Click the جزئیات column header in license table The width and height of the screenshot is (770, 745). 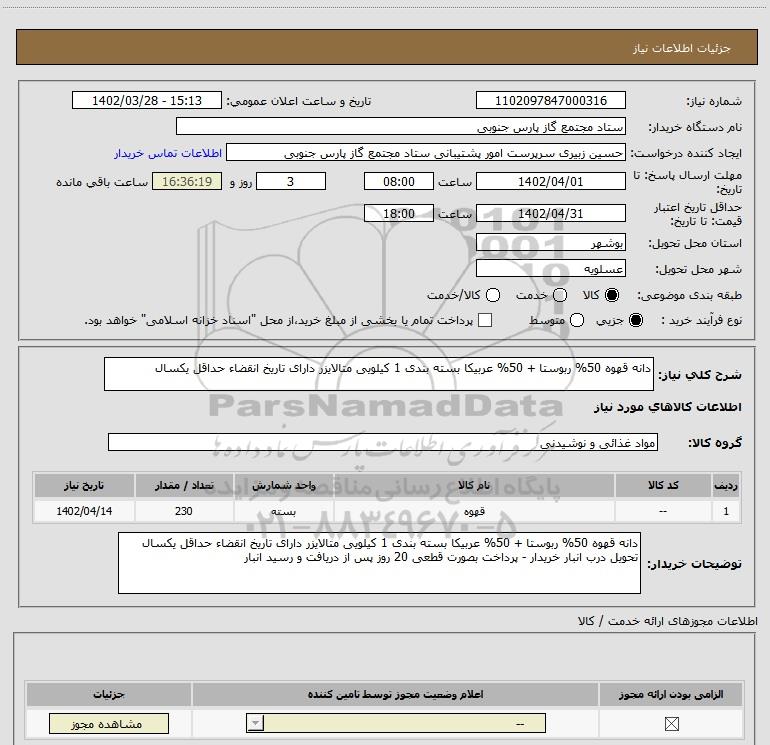(x=109, y=694)
